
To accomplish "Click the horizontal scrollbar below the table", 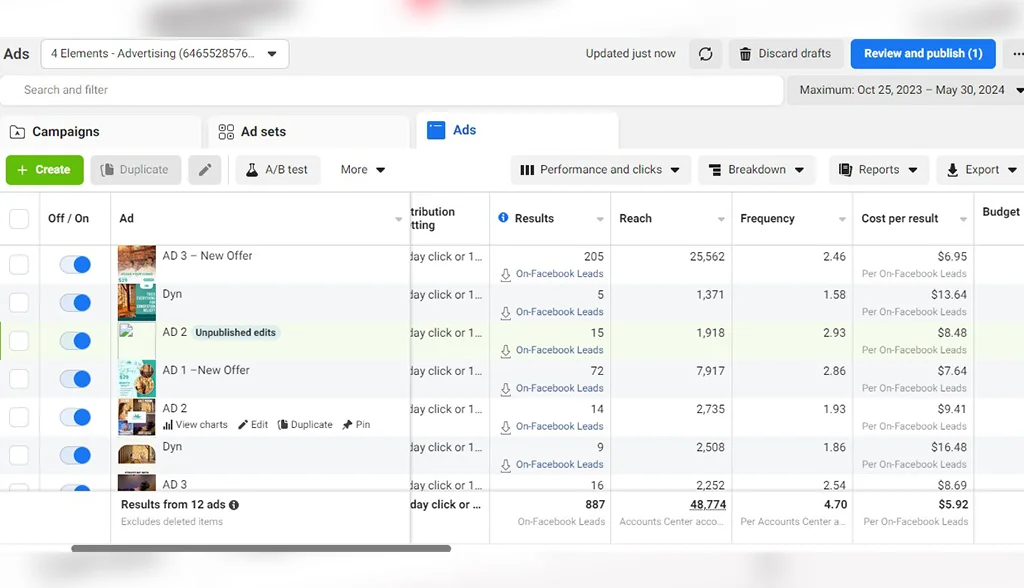I will (x=261, y=548).
